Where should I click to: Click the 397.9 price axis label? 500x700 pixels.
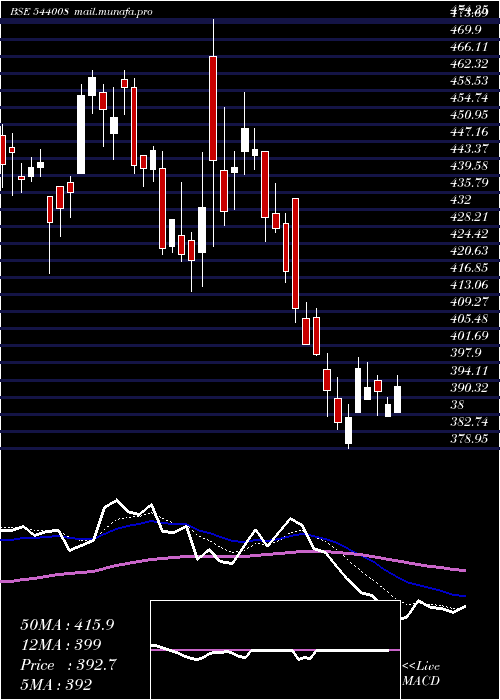[x=465, y=352]
